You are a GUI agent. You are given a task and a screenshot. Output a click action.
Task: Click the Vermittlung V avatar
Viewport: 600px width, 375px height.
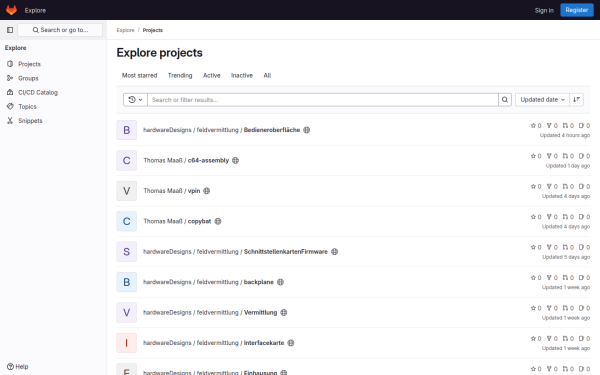coord(127,312)
